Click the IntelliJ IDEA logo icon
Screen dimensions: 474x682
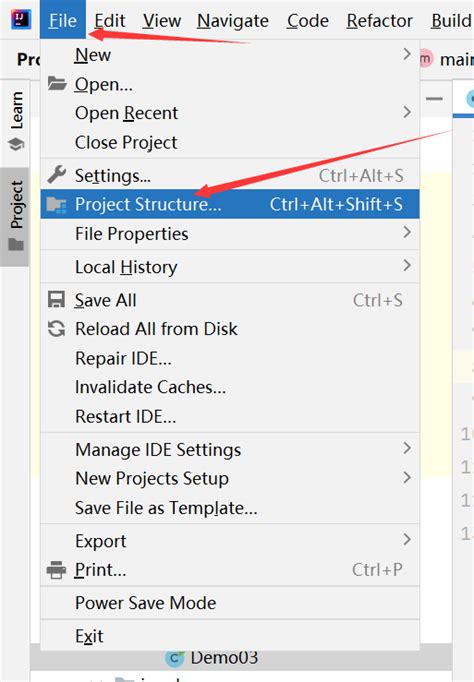pos(20,19)
